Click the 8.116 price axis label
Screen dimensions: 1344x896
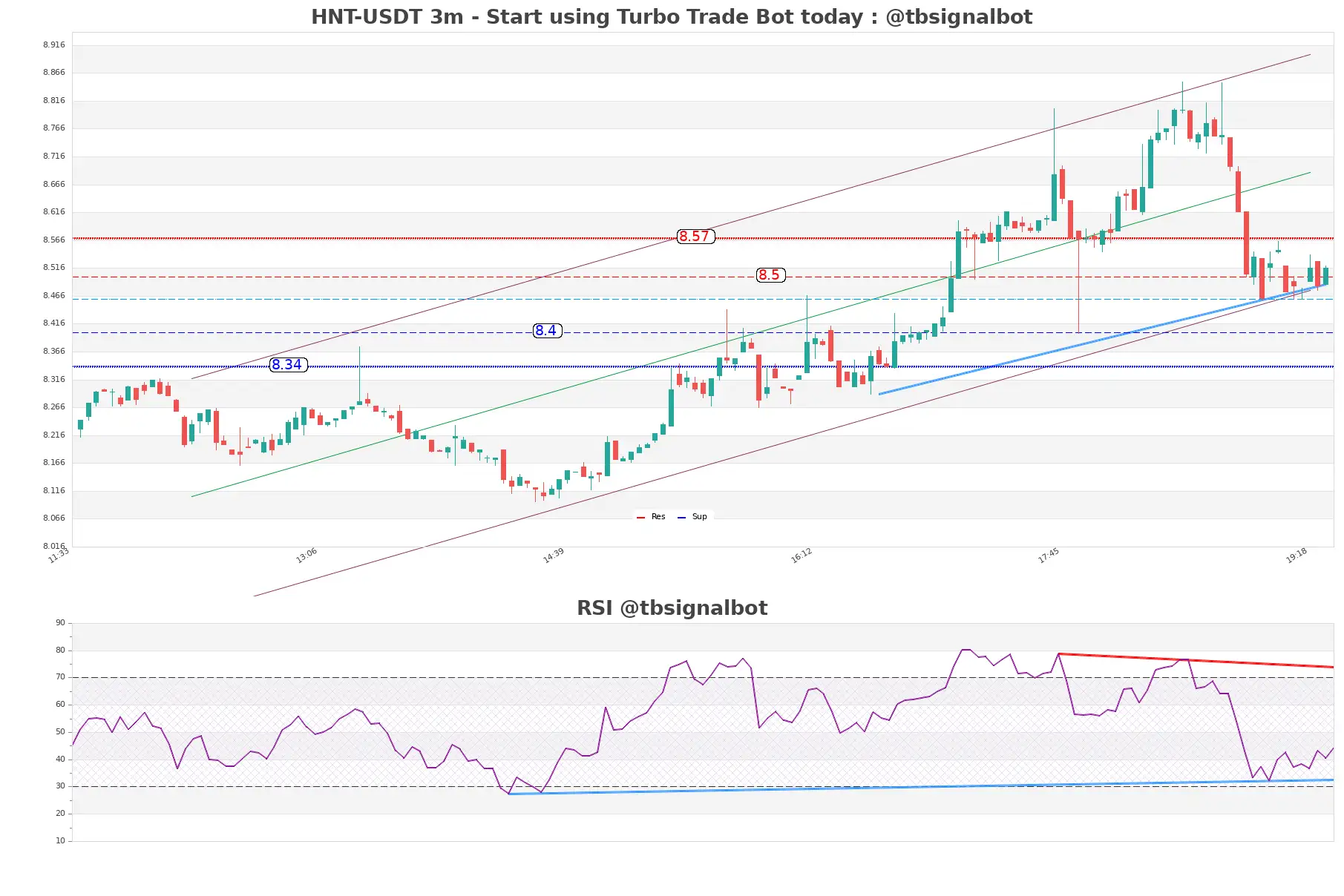pyautogui.click(x=54, y=491)
